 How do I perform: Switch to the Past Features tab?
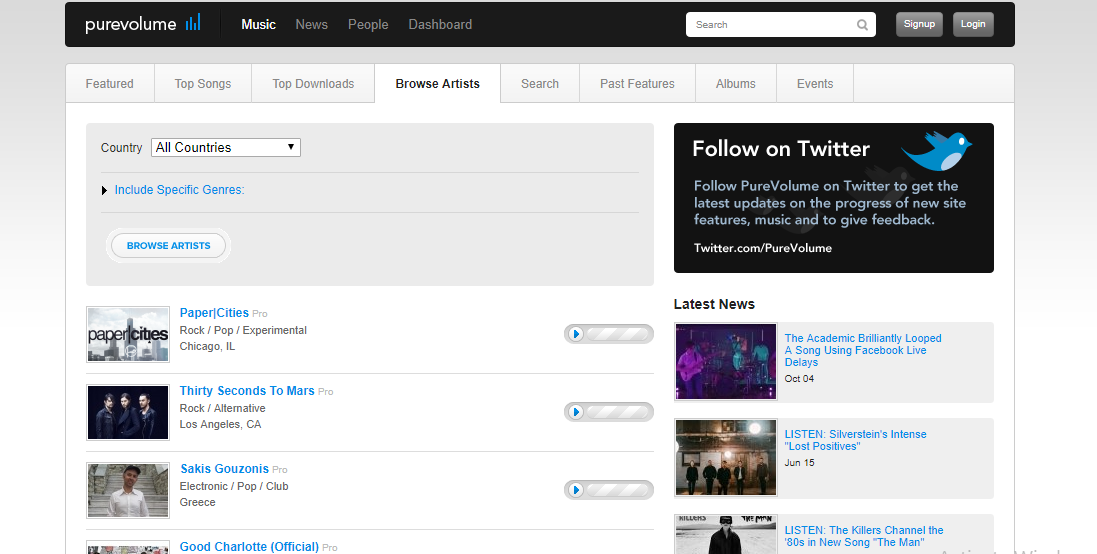637,83
